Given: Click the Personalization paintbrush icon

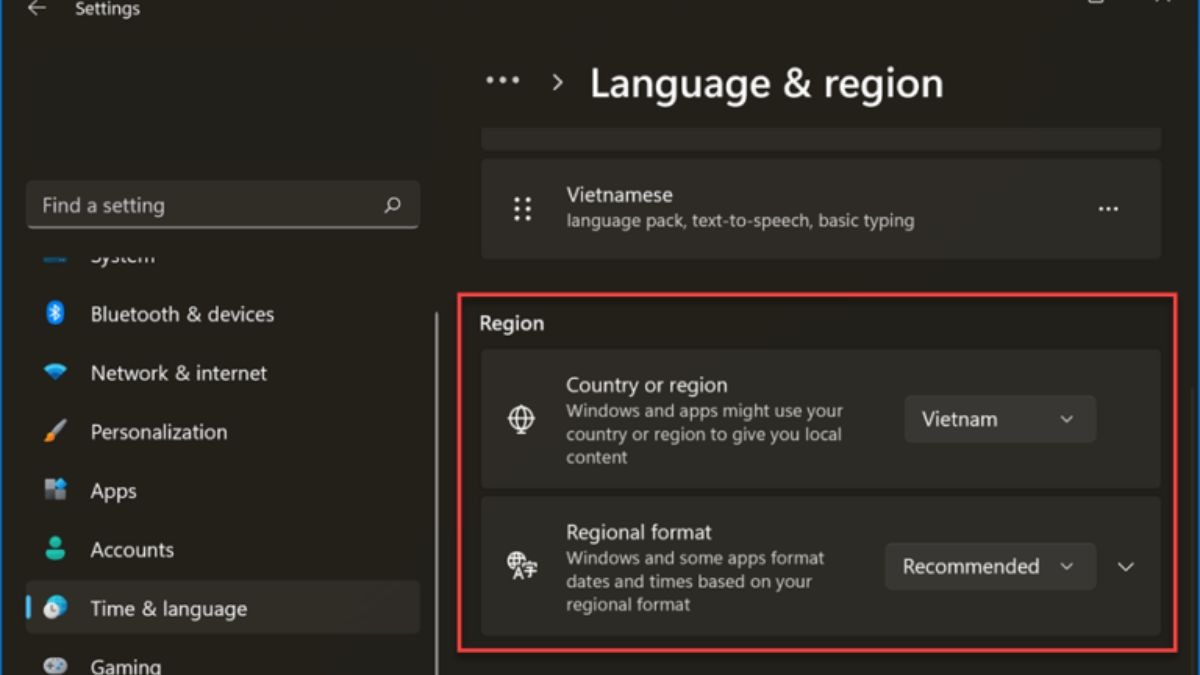Looking at the screenshot, I should (55, 431).
